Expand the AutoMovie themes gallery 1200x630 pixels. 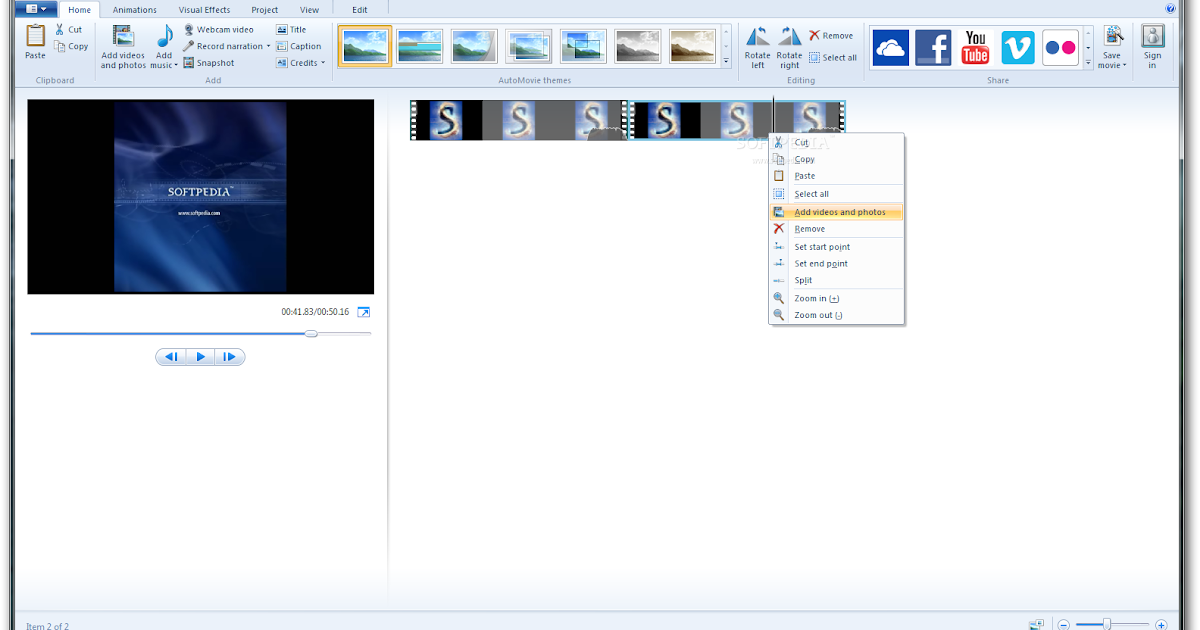[x=727, y=63]
